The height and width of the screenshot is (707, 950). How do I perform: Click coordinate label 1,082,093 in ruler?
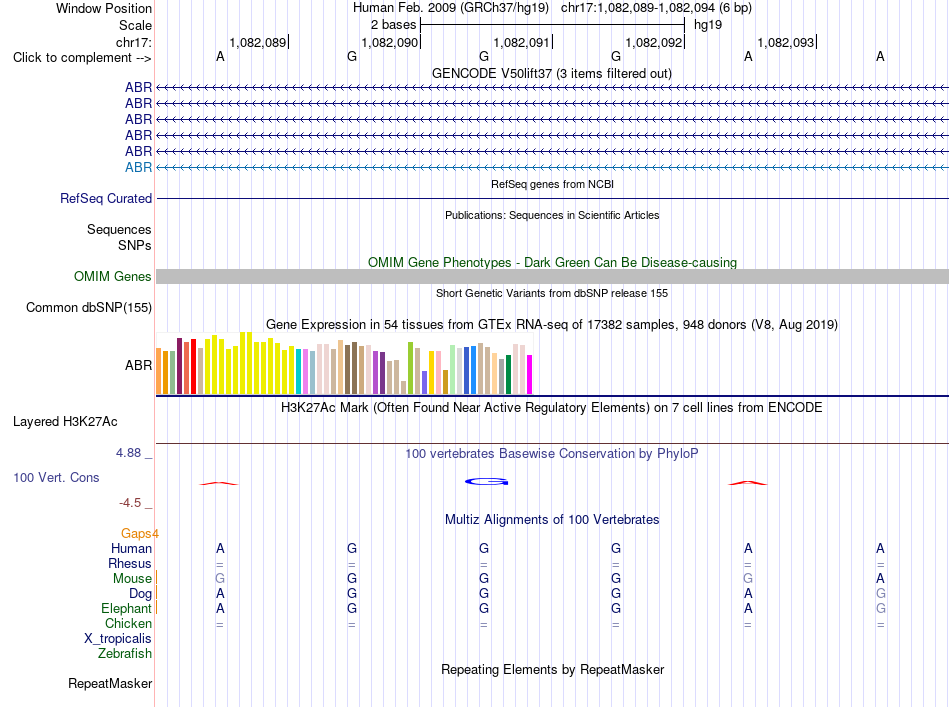pos(786,42)
